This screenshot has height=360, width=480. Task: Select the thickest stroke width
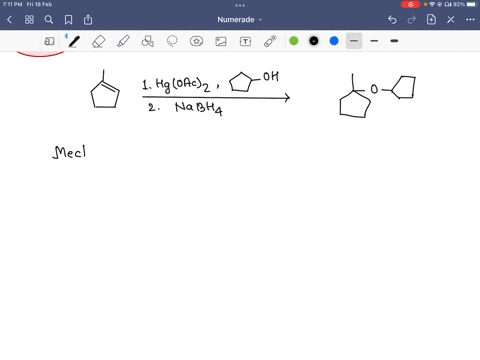tap(394, 41)
